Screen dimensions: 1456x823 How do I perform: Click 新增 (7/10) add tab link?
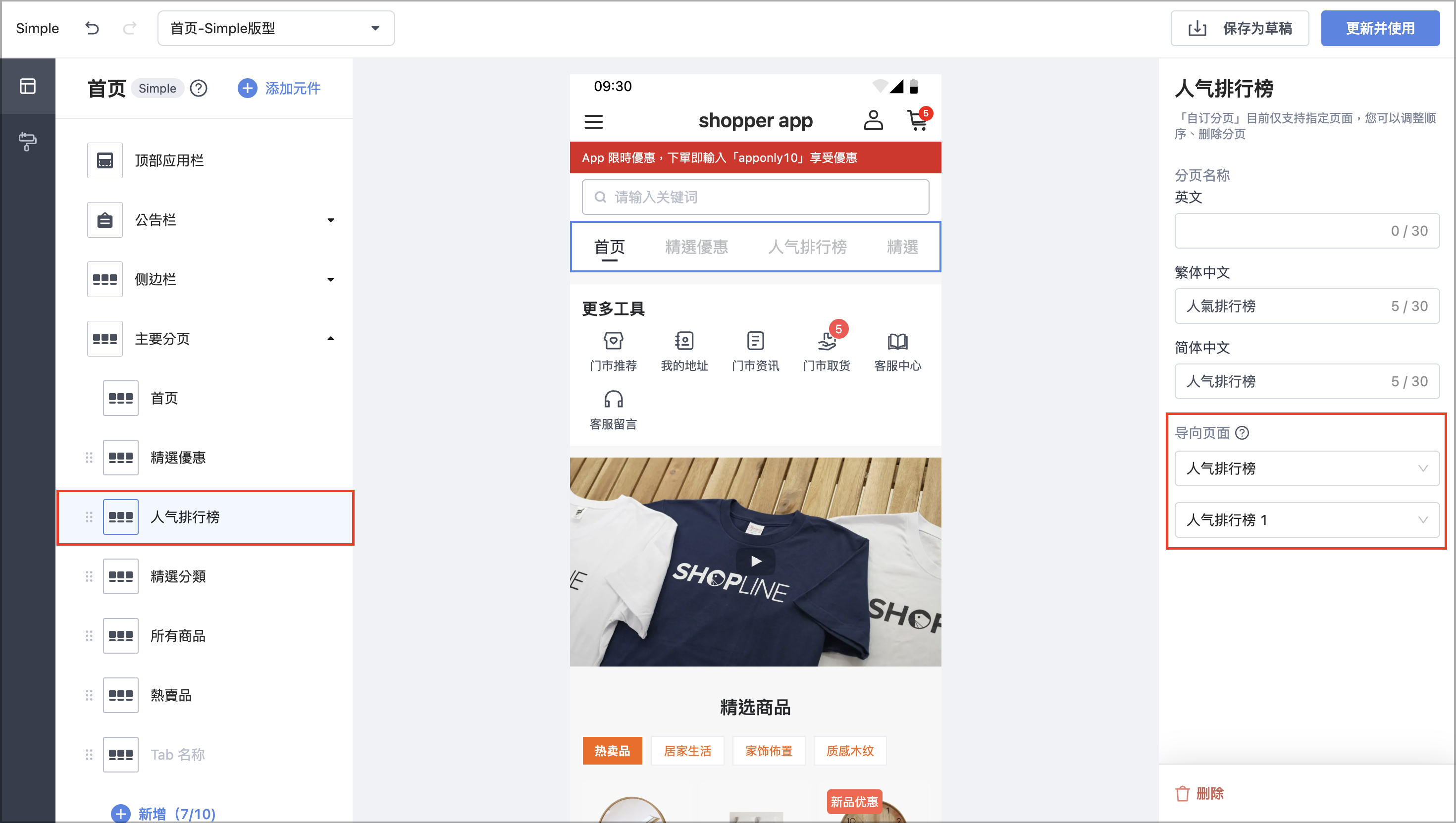point(163,814)
